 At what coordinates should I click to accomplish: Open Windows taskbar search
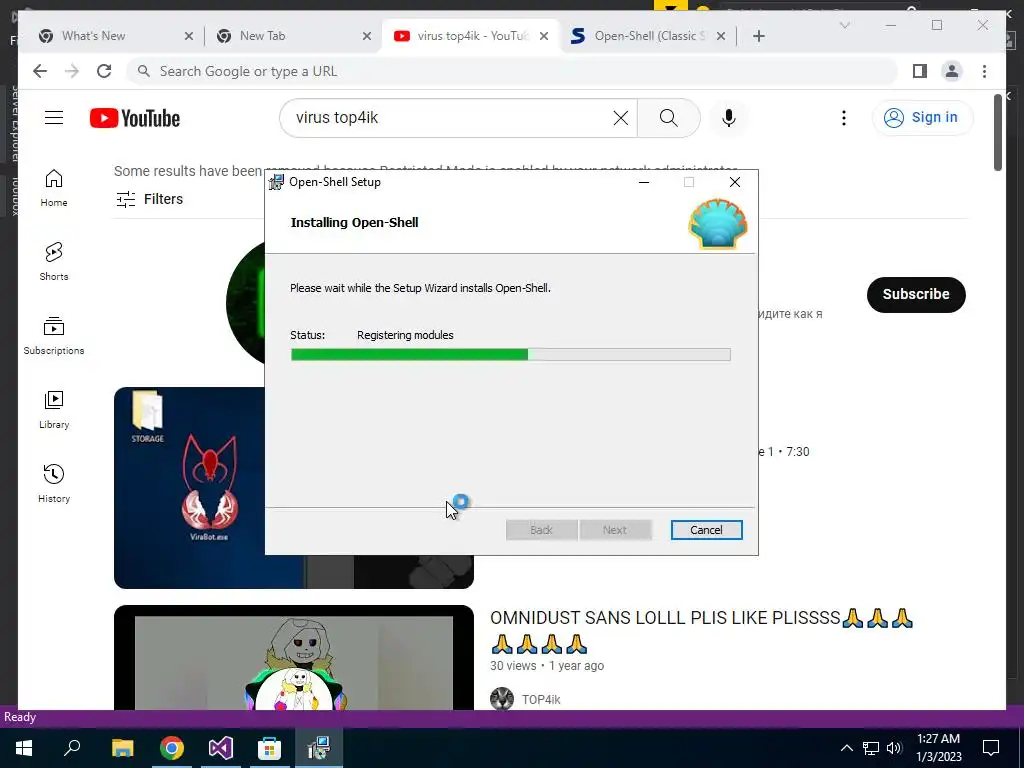[72, 748]
